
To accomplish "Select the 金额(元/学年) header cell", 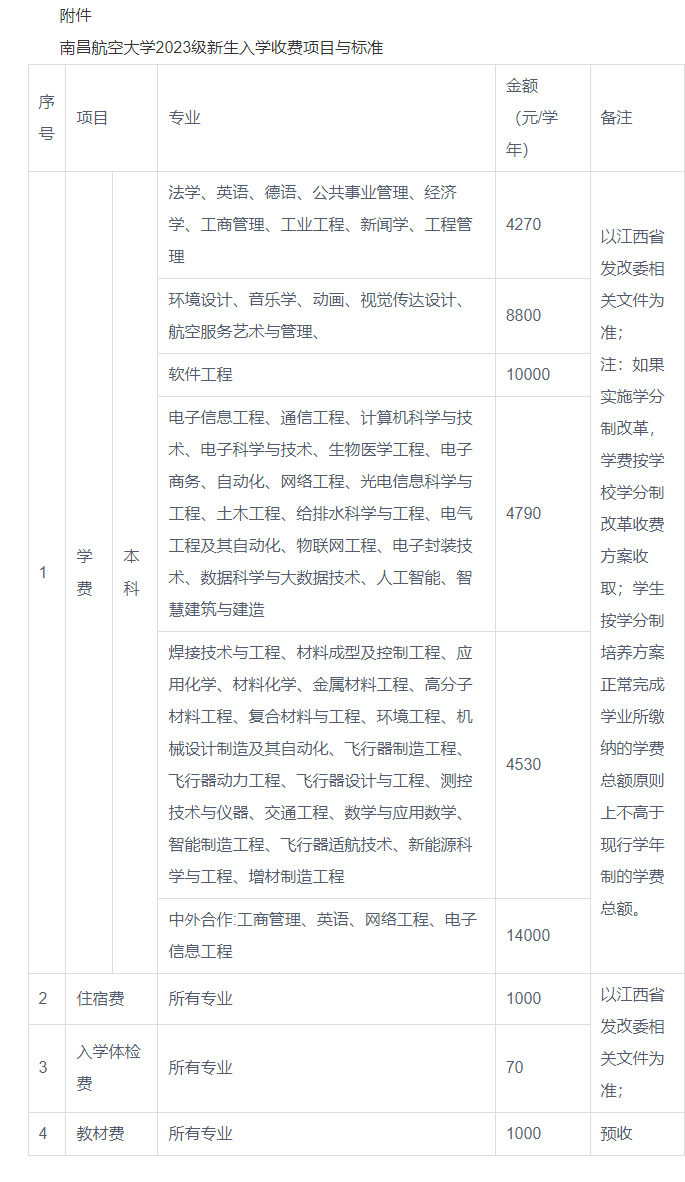I will click(x=543, y=118).
